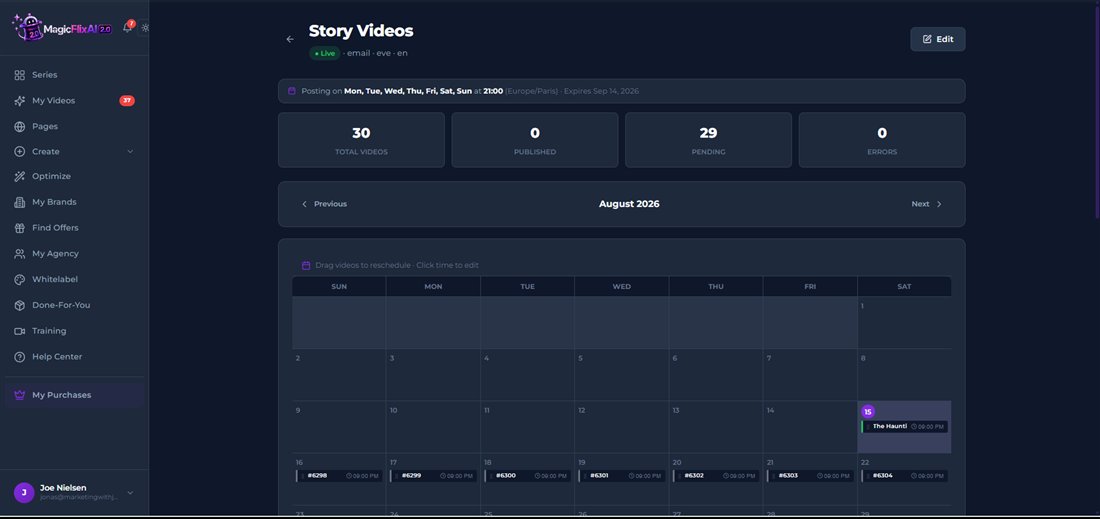
Task: Go to Pages in the sidebar
Action: click(74, 126)
